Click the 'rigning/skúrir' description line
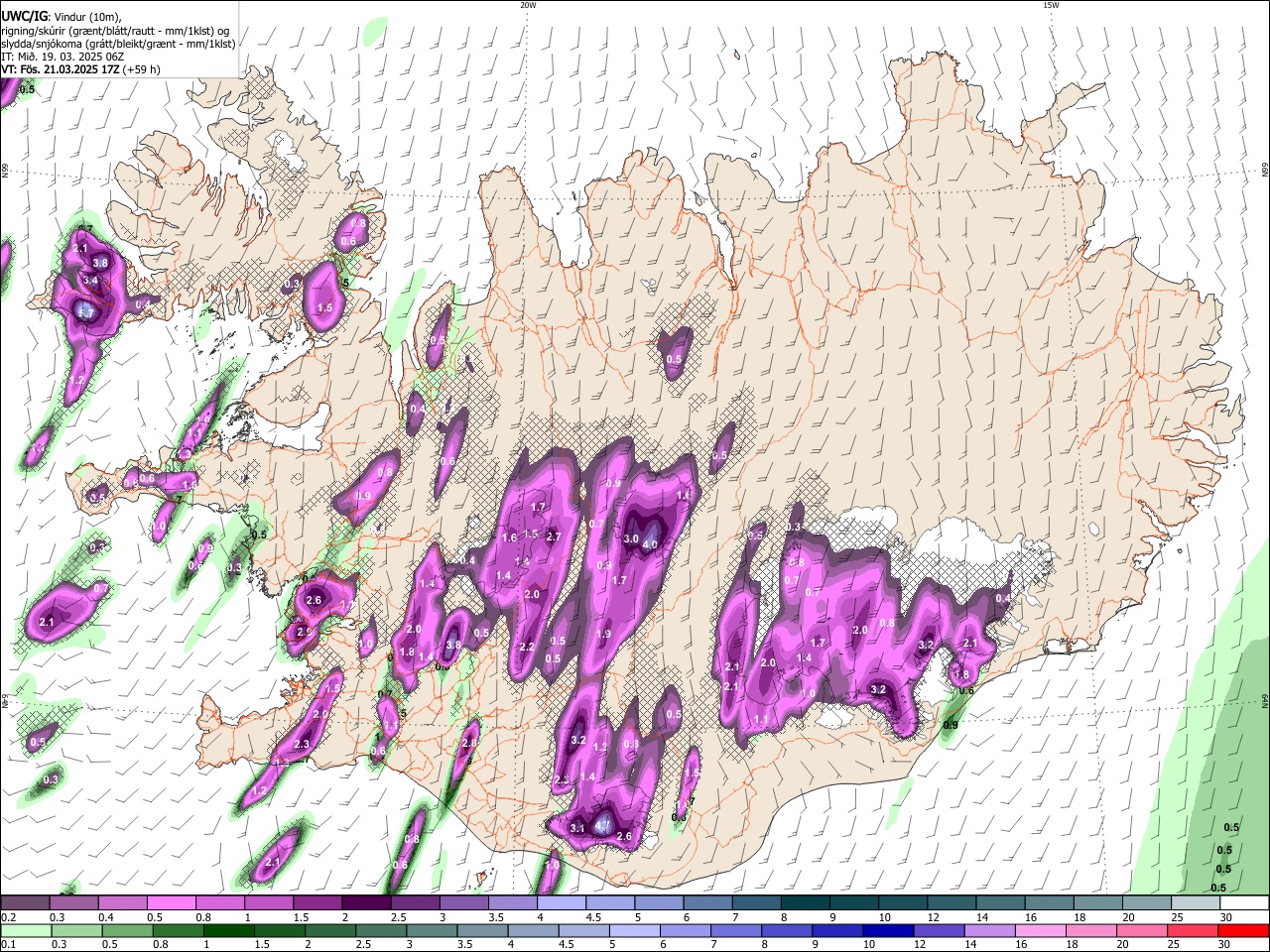 (x=115, y=31)
